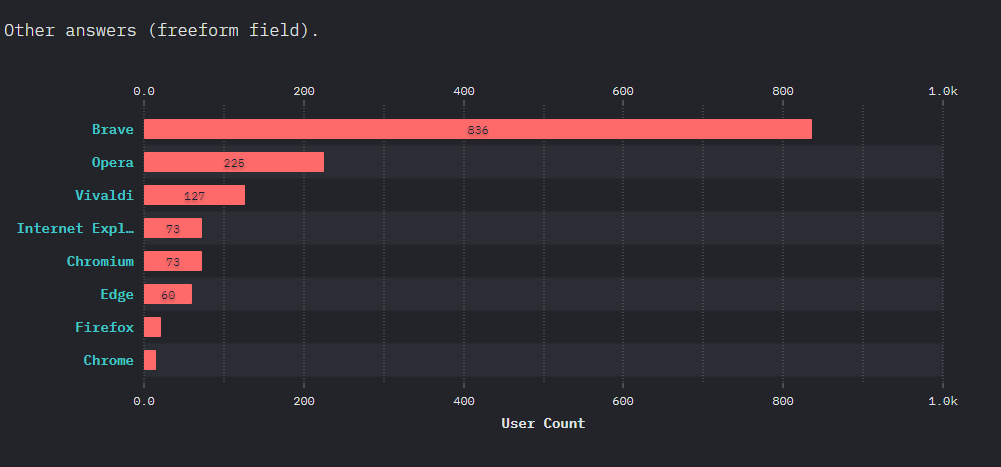
Task: Click the Vivaldi bar showing 127
Action: tap(195, 195)
